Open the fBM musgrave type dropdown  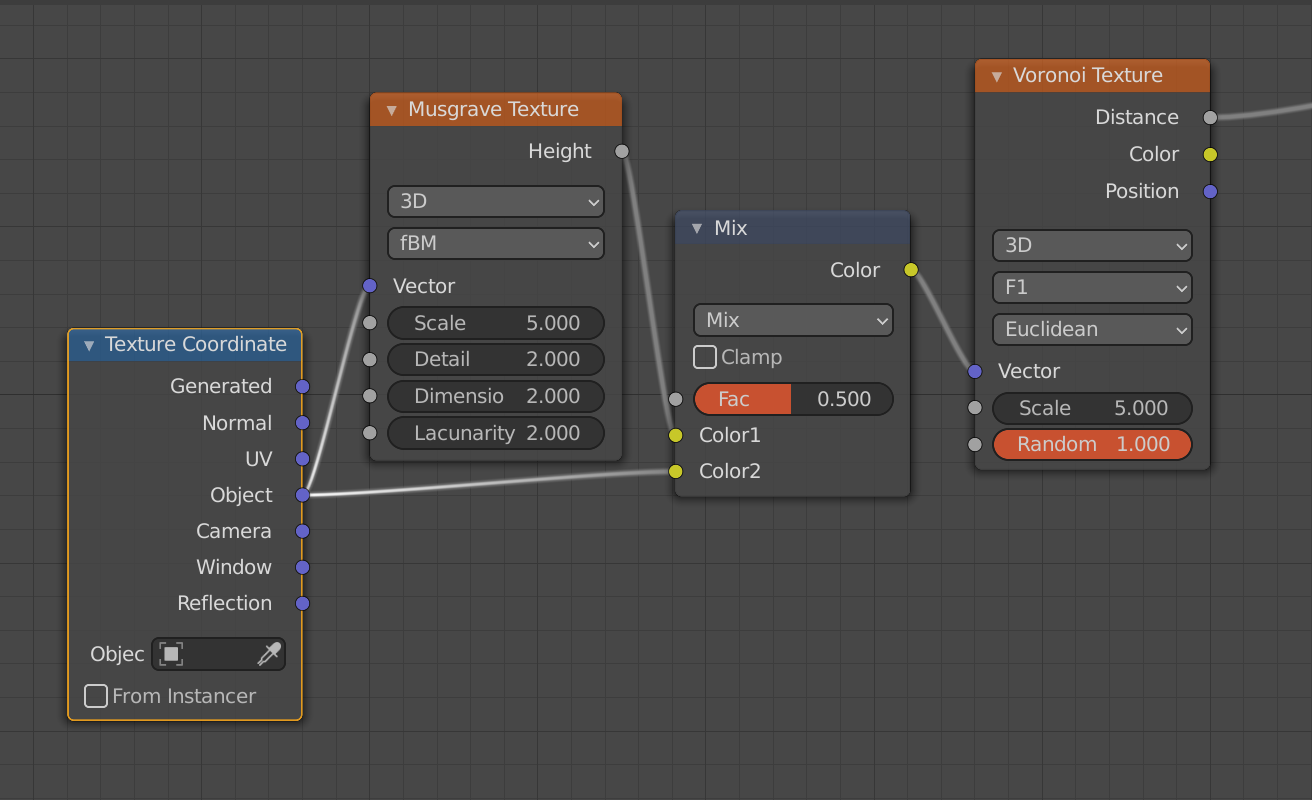click(496, 243)
